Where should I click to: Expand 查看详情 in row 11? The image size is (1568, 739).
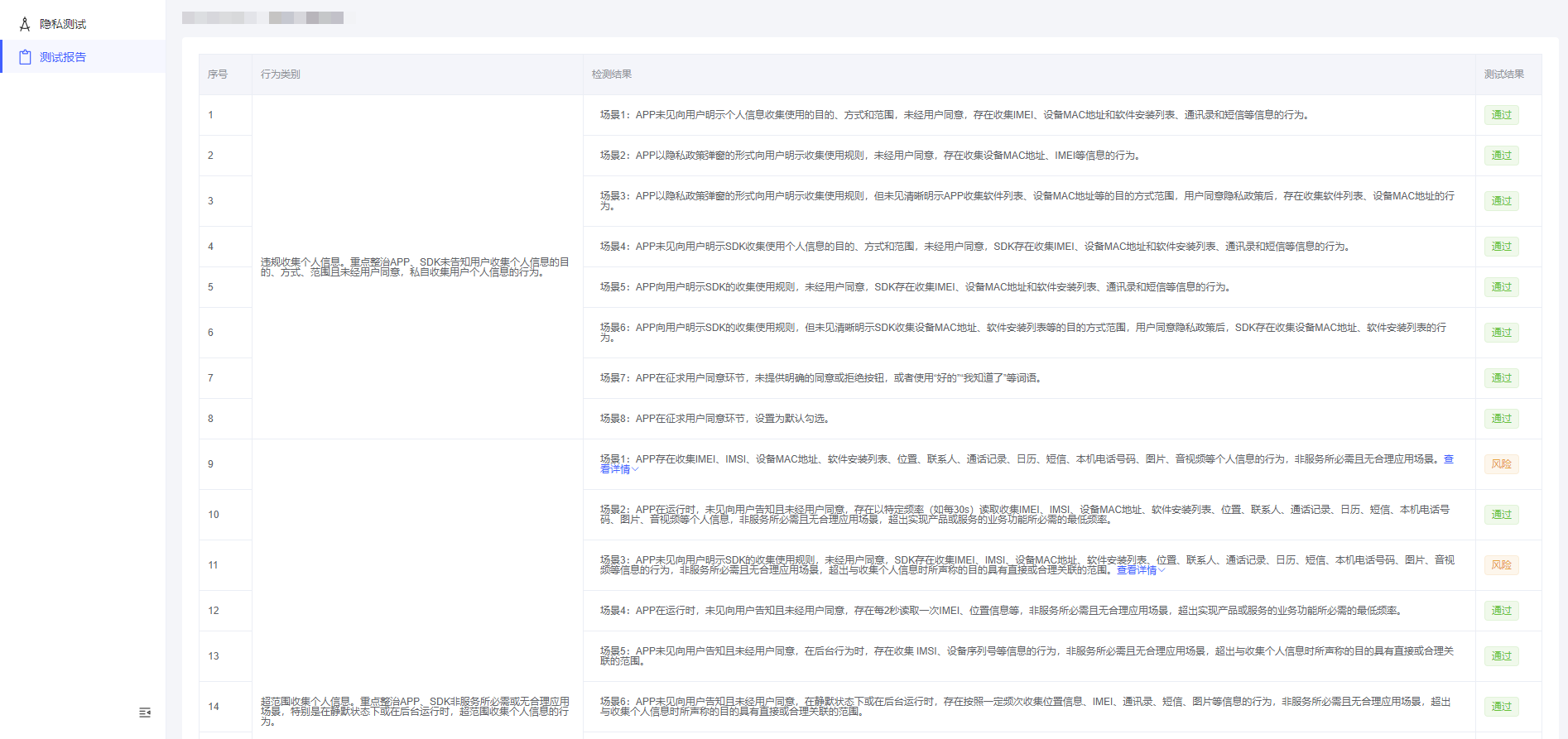(x=1140, y=570)
